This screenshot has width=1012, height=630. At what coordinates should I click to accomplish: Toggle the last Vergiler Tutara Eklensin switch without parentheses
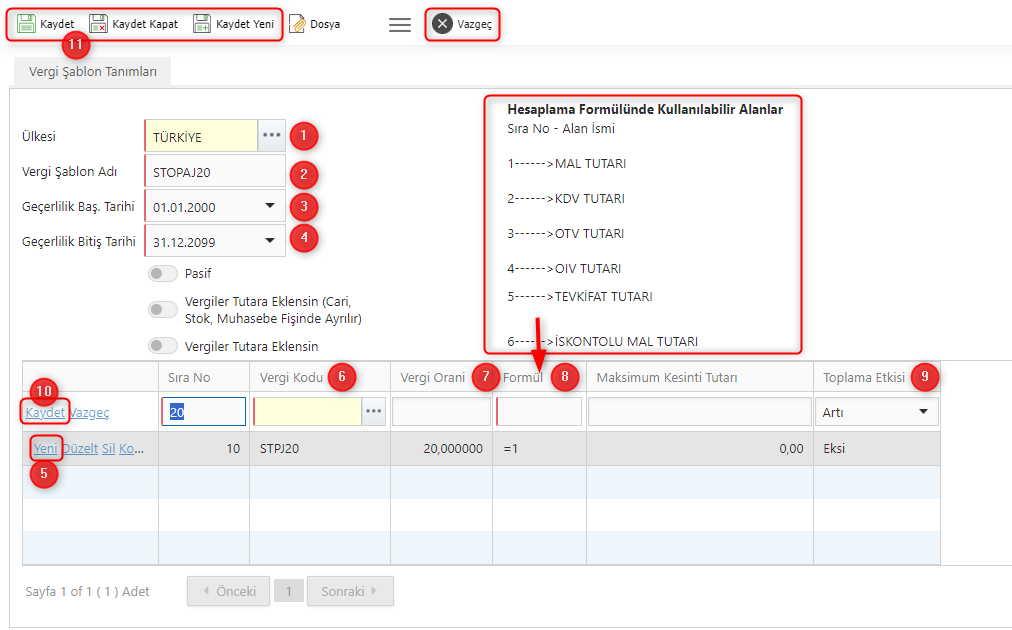(x=163, y=346)
